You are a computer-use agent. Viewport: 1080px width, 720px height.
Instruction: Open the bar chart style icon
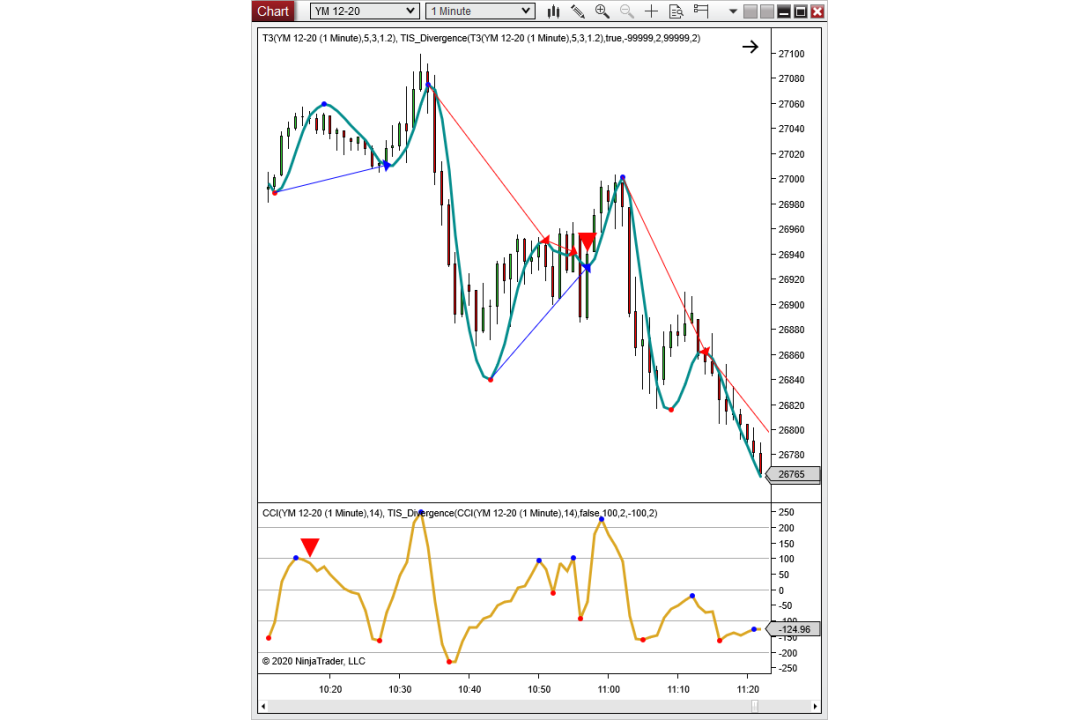tap(553, 11)
